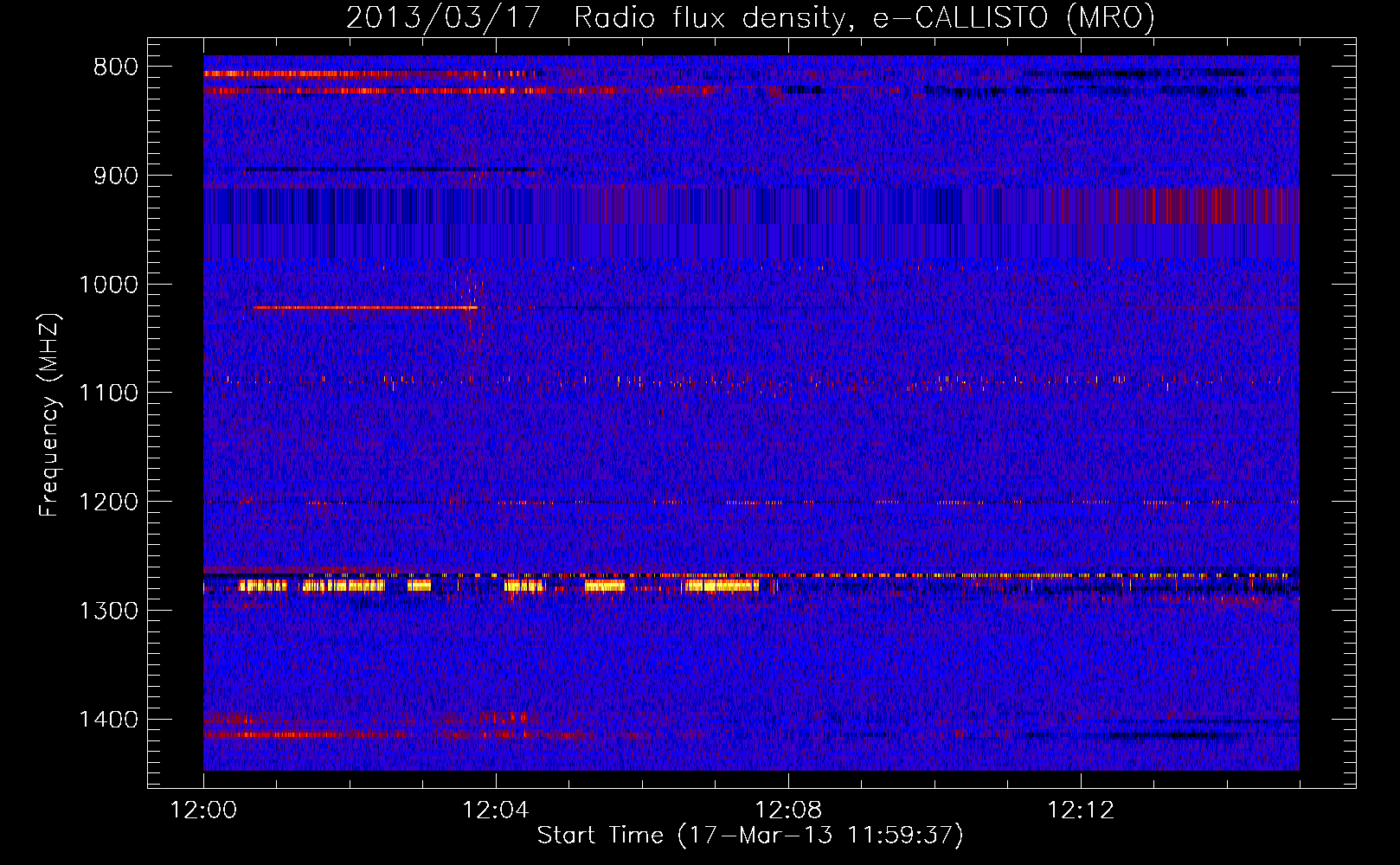Screen dimensions: 1400x865
Task: Click the 'Start Time (17-Mar-13 11:59:37)' axis label
Action: 750,836
